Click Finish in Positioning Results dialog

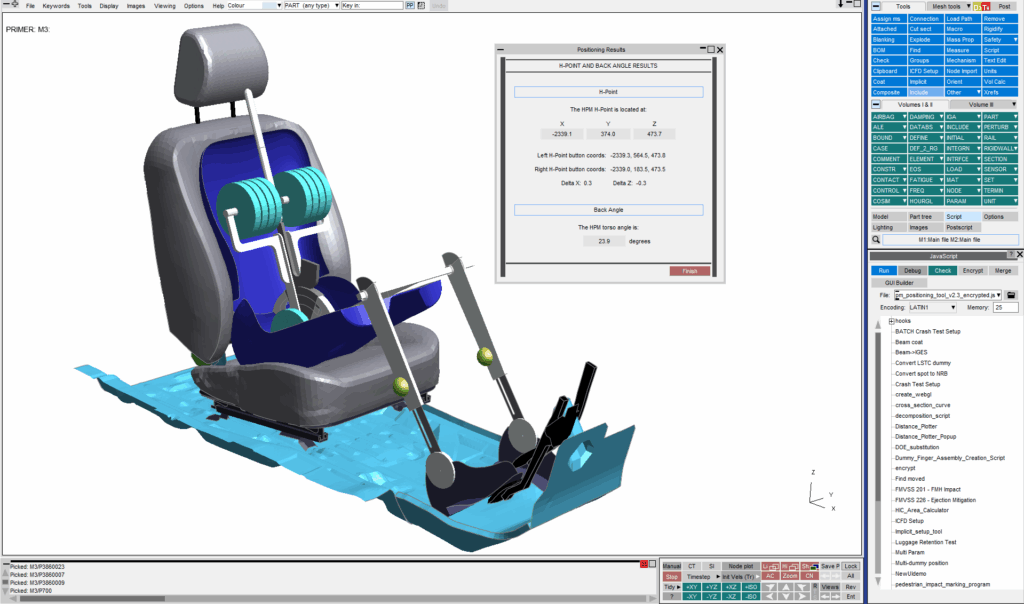coord(689,271)
